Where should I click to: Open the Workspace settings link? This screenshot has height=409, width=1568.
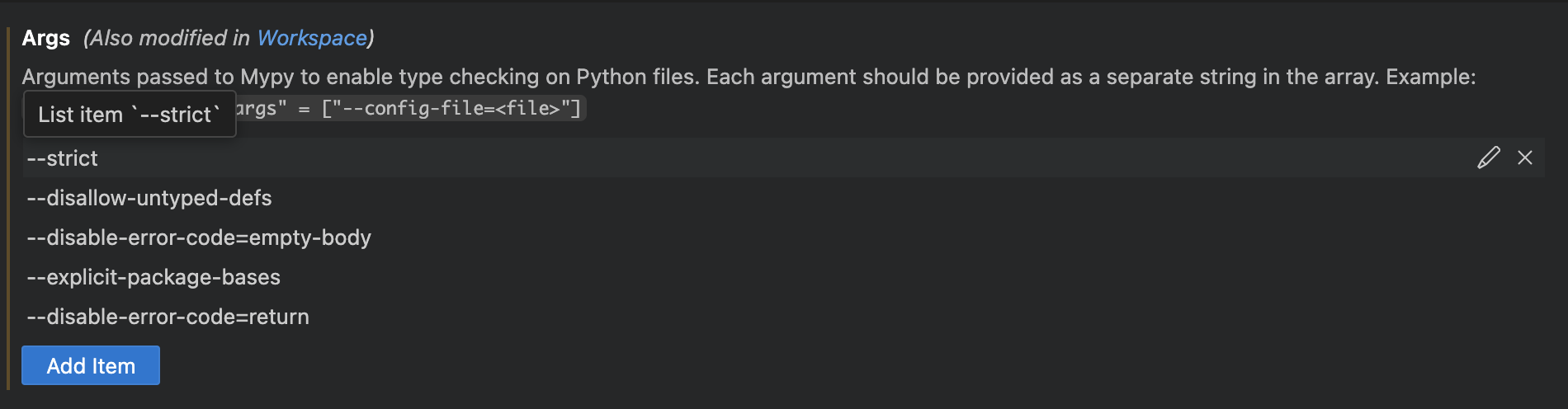[x=312, y=38]
